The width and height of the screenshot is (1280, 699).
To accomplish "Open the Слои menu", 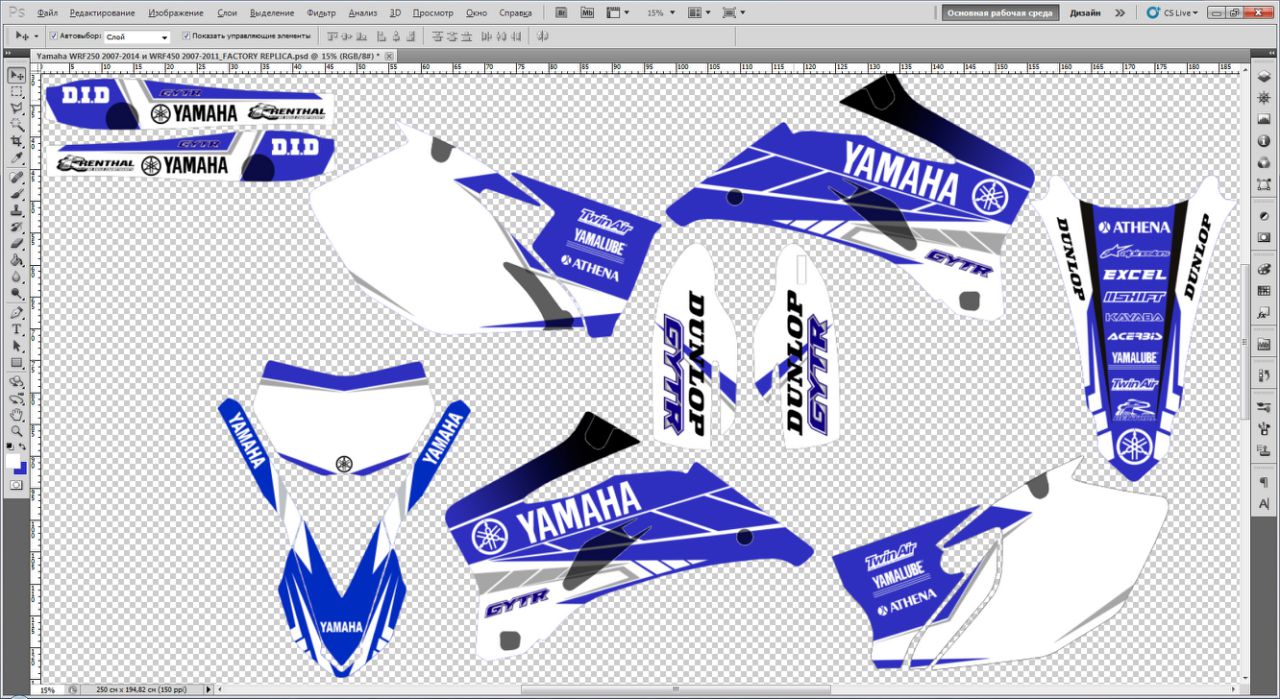I will pyautogui.click(x=227, y=13).
